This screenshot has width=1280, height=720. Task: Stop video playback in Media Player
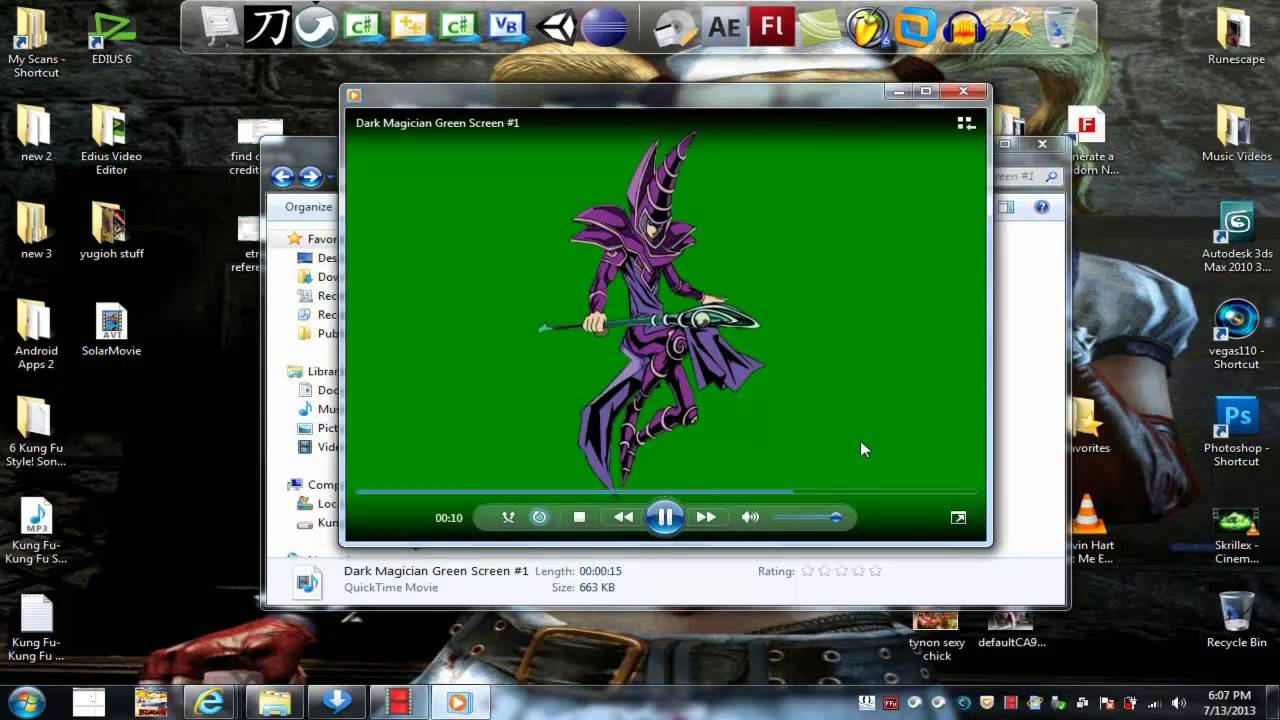[x=579, y=517]
